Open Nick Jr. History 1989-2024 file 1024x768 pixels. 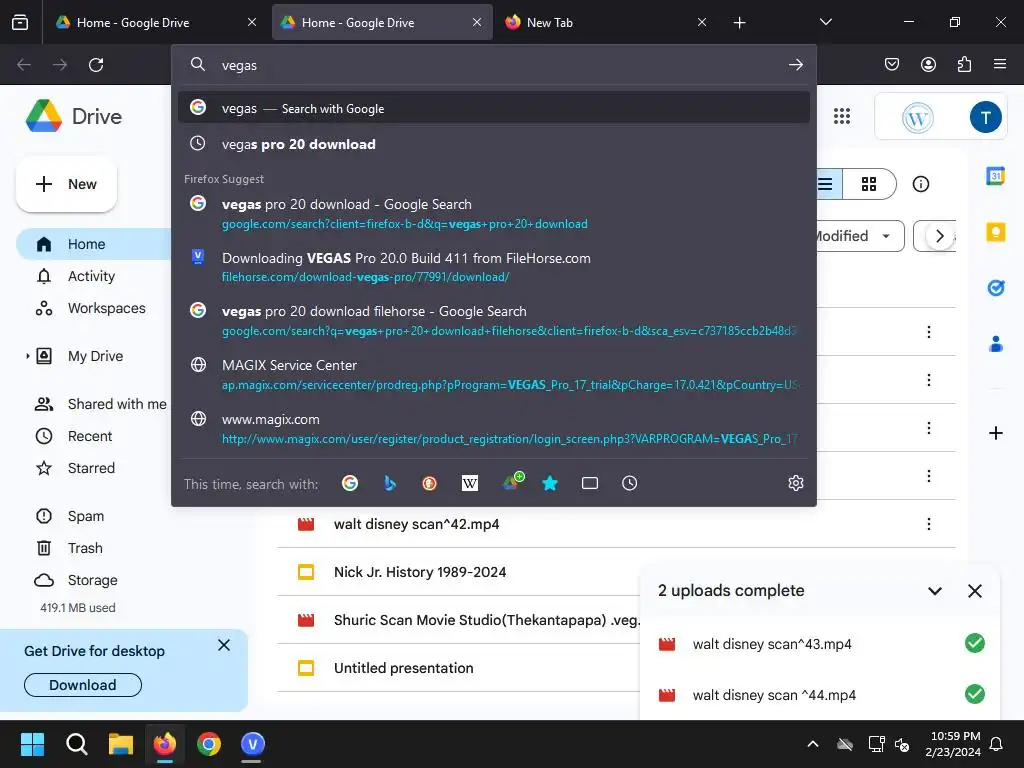tap(420, 572)
